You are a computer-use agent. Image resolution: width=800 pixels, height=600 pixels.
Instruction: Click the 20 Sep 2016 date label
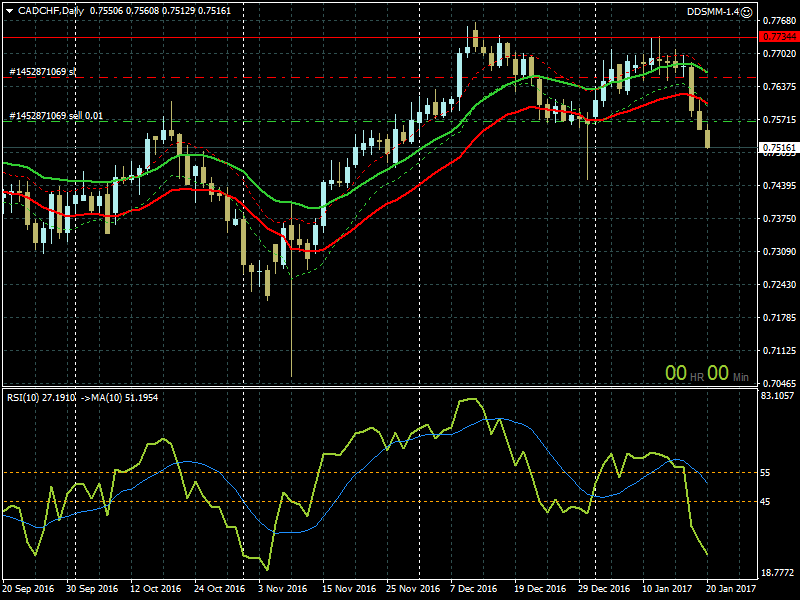28,589
